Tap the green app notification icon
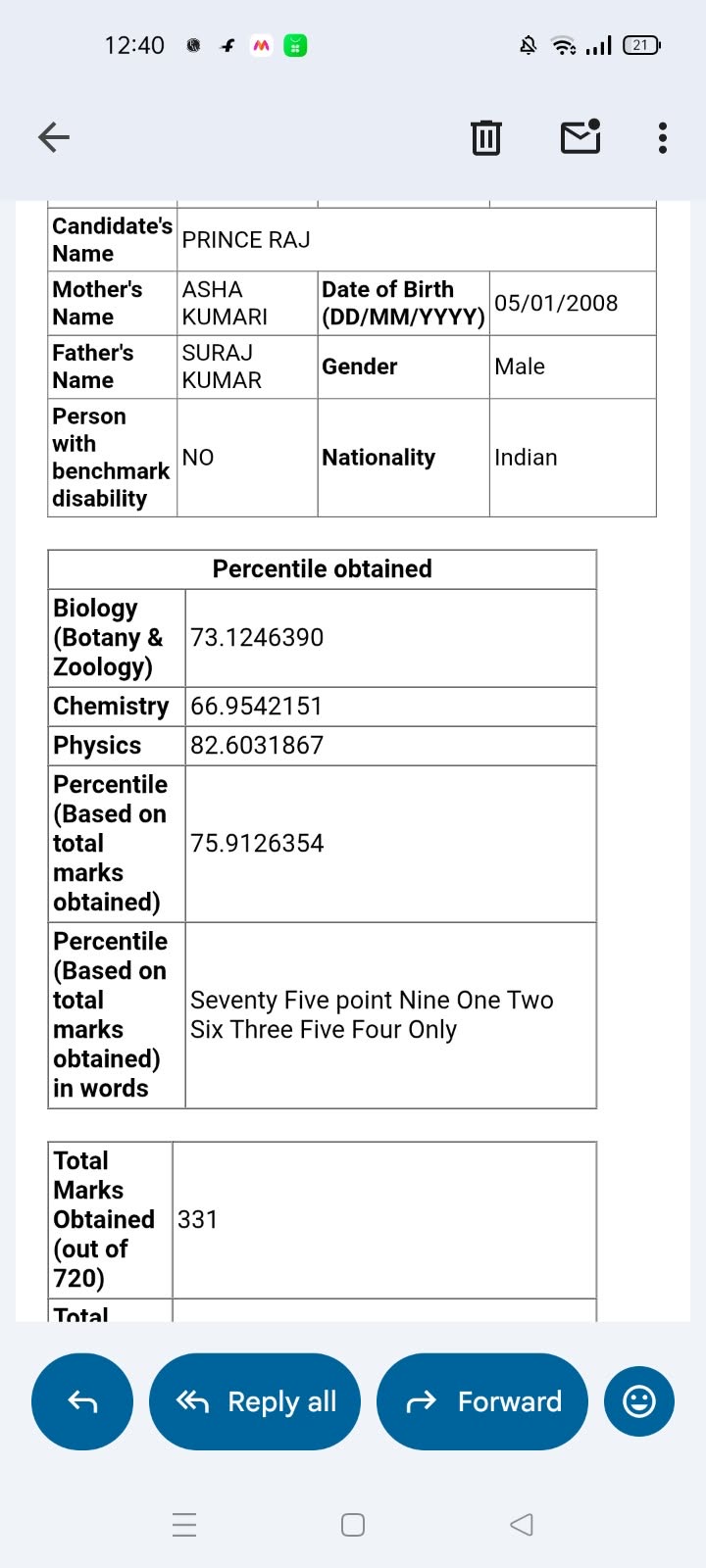Viewport: 706px width, 1568px height. 295,45
